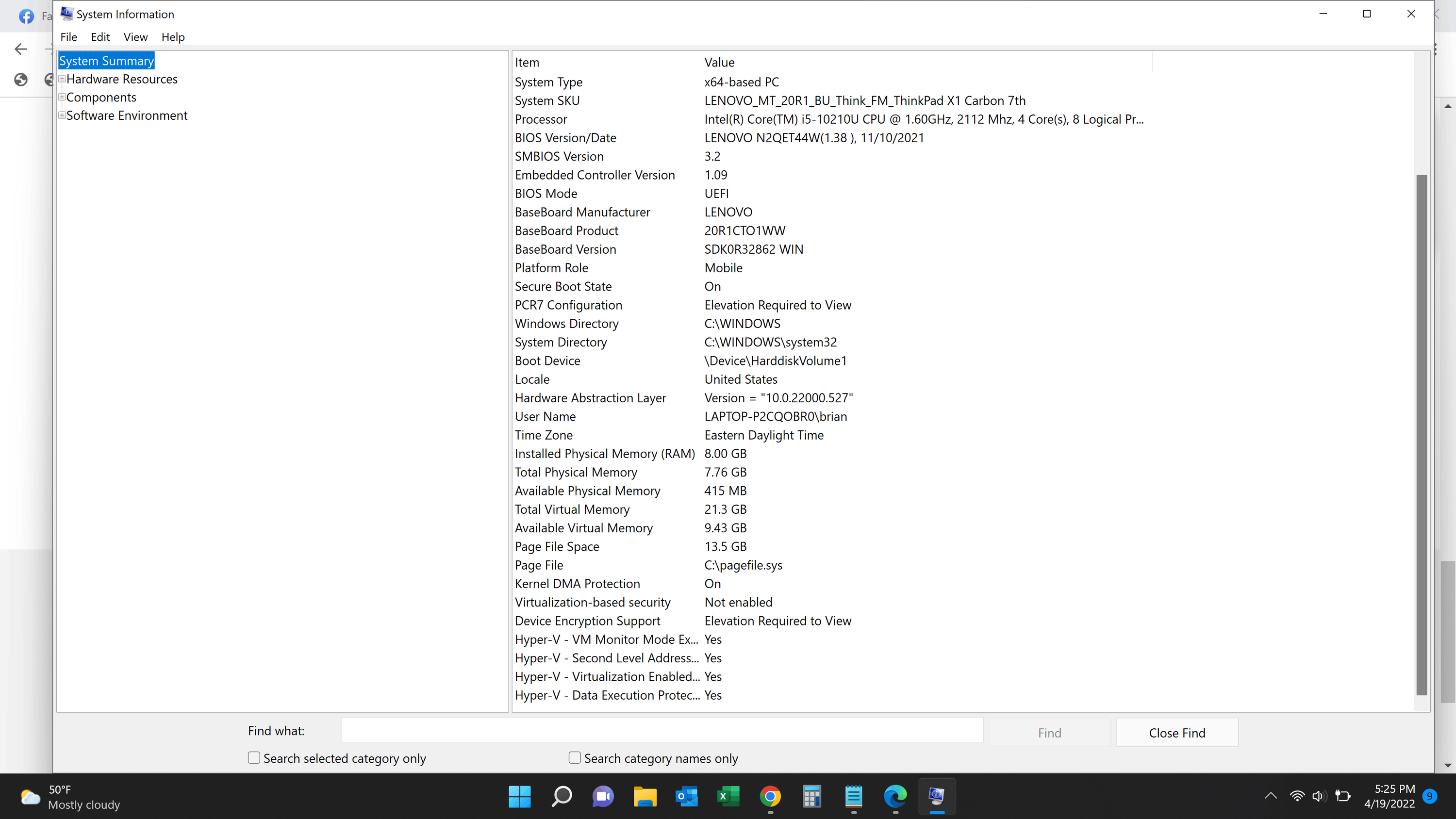The height and width of the screenshot is (819, 1456).
Task: Click the Find button
Action: [x=1050, y=733]
